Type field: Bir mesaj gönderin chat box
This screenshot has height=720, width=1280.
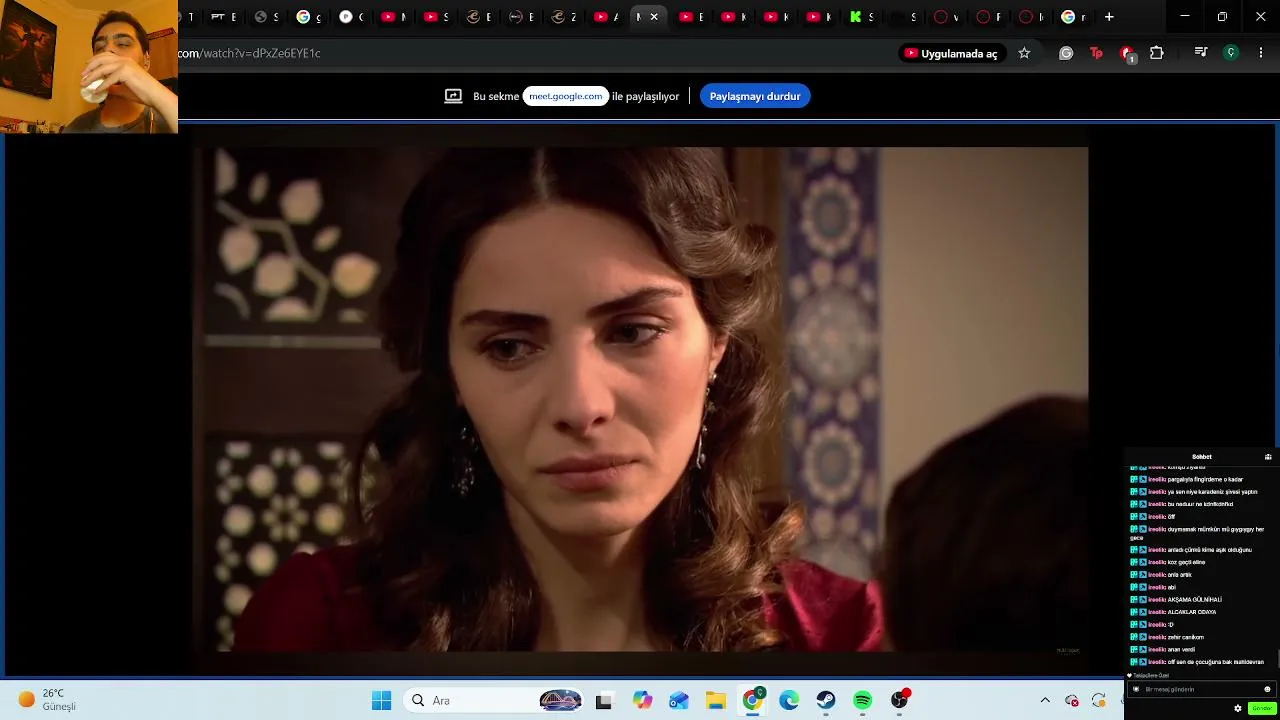tap(1200, 689)
